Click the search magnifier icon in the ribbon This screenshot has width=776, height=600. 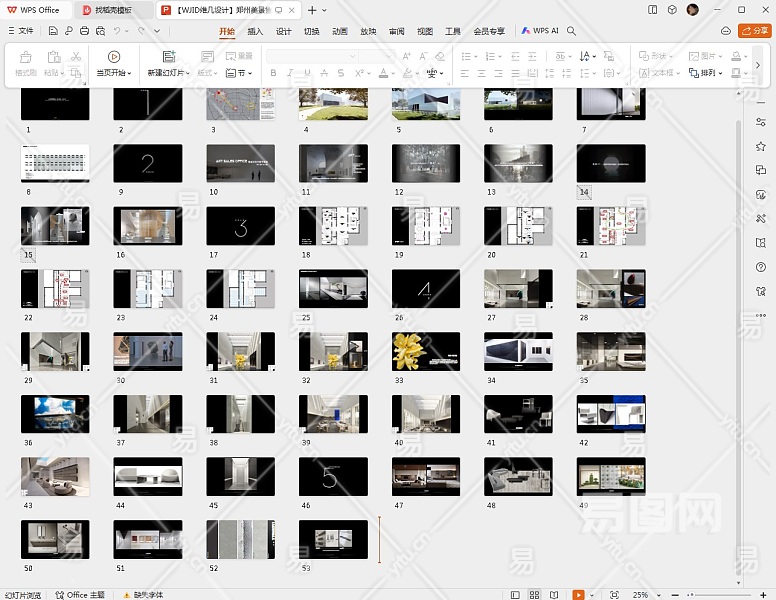coord(571,31)
